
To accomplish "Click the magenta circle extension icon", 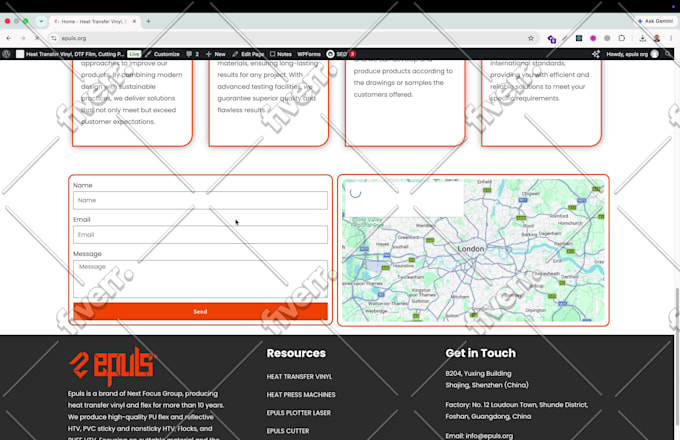I will point(593,38).
